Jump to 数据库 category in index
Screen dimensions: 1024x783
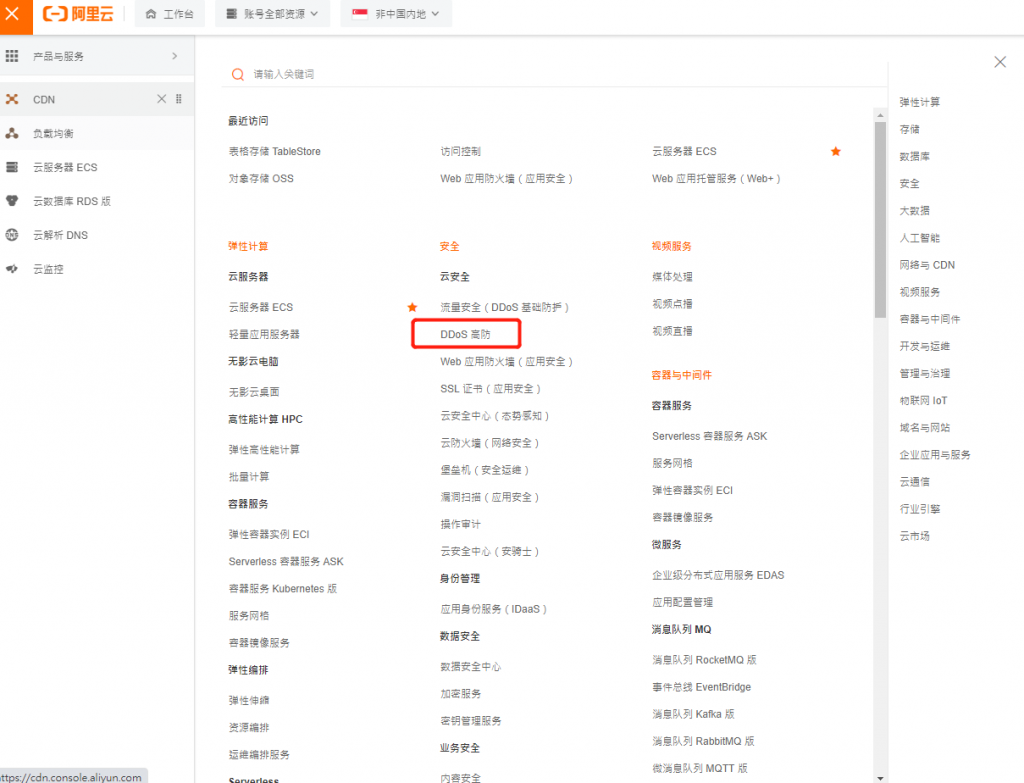(914, 156)
